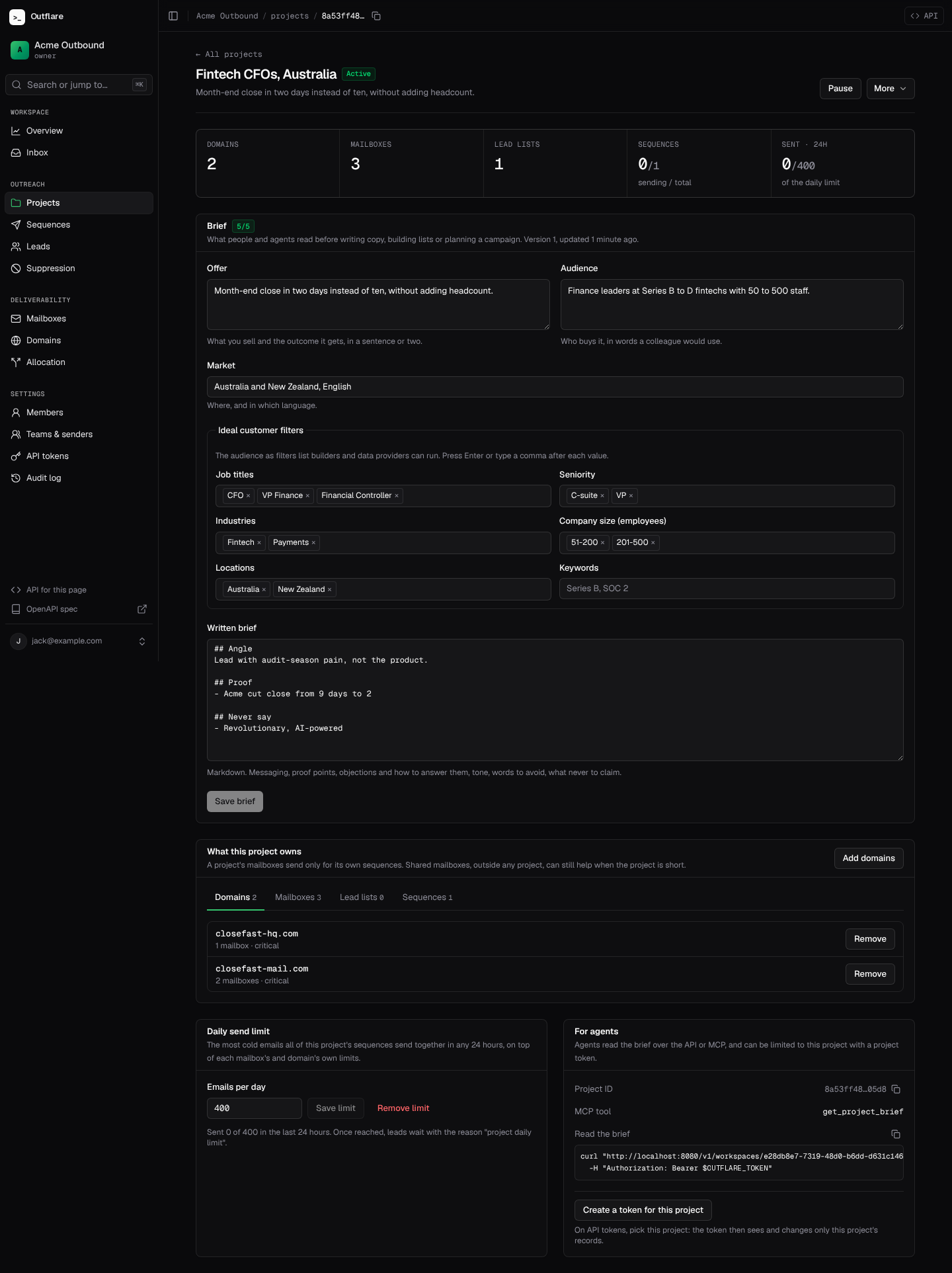This screenshot has height=1273, width=952.
Task: Remove the CFO job title tag
Action: 249,496
